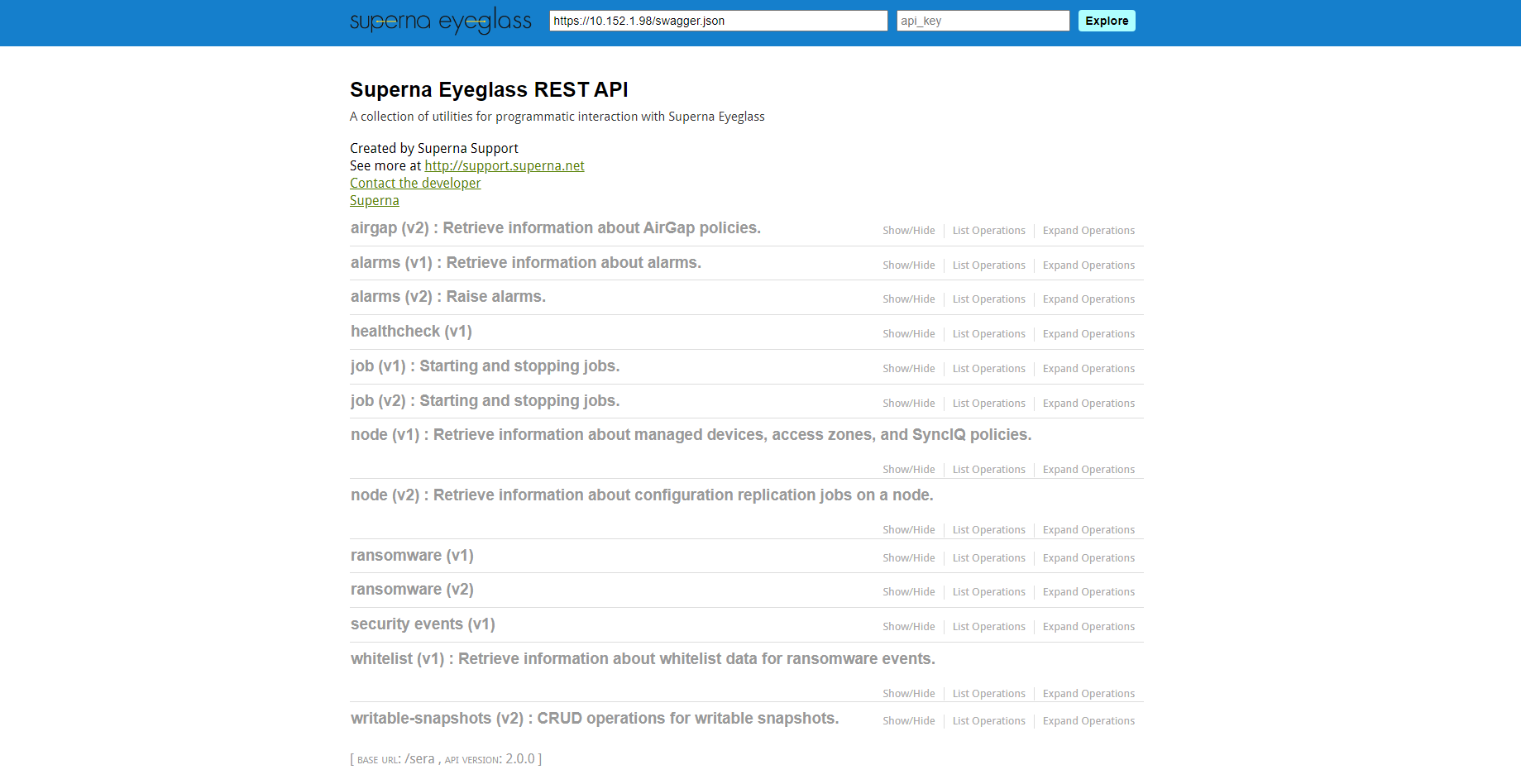
Task: Click the Superna Eyeglass logo
Action: coord(440,21)
